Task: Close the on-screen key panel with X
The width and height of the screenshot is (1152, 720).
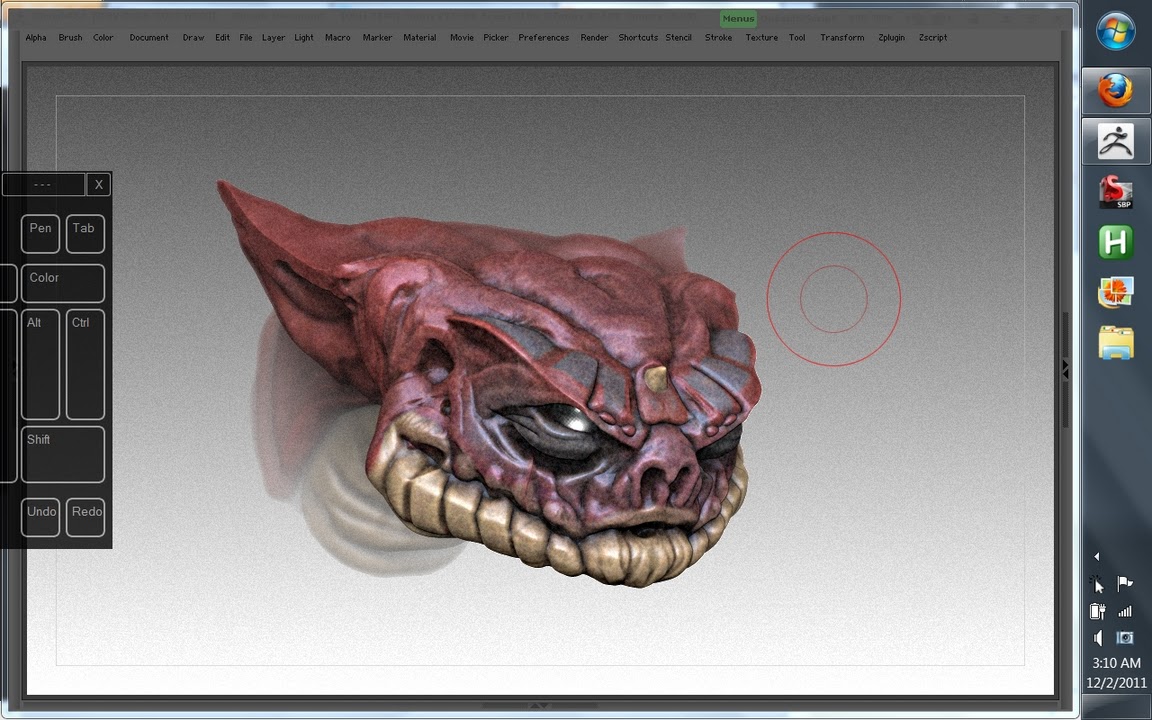Action: [98, 185]
